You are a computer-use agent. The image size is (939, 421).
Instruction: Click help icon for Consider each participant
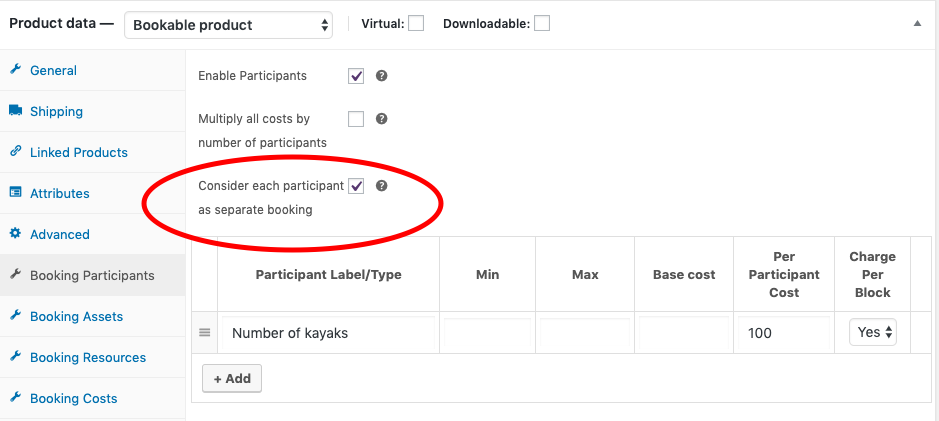click(381, 186)
